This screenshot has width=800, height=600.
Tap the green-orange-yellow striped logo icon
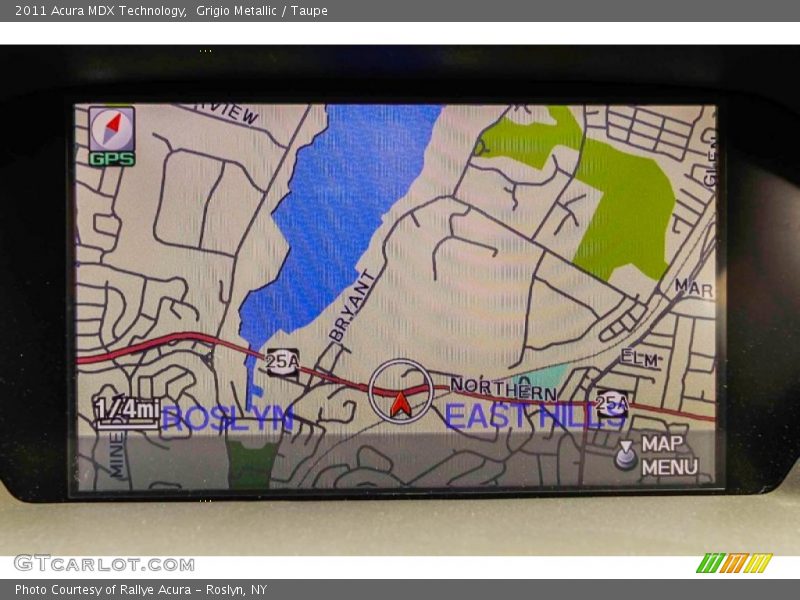coord(734,563)
